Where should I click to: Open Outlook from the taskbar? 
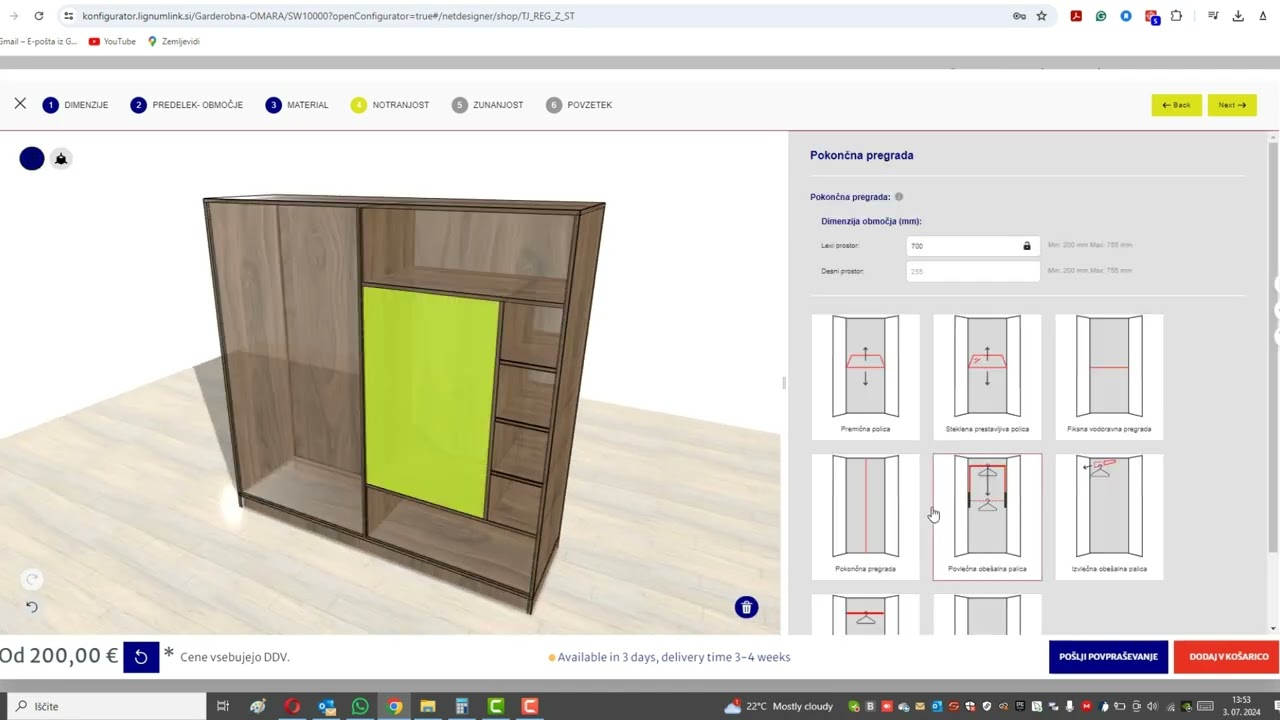[326, 706]
